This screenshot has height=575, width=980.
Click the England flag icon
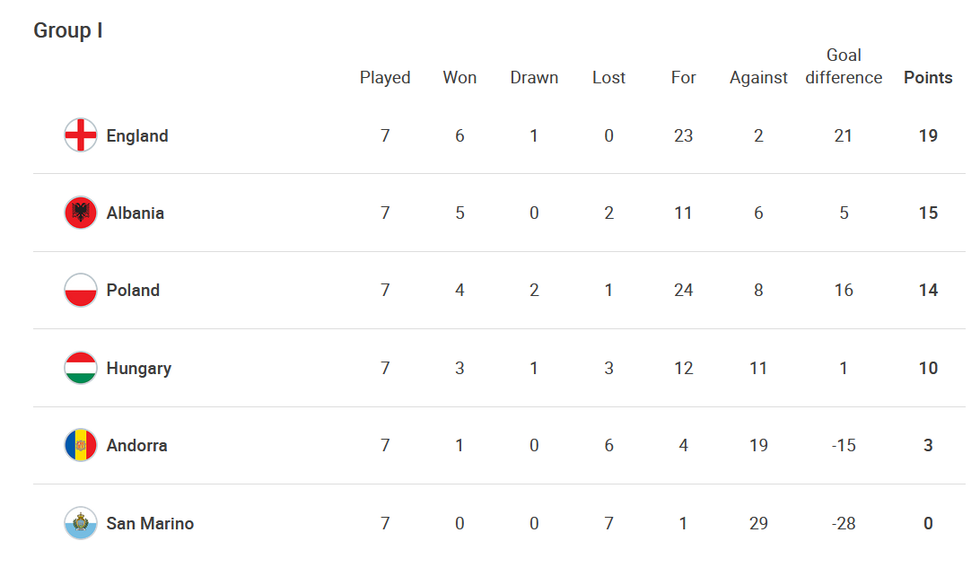coord(80,135)
